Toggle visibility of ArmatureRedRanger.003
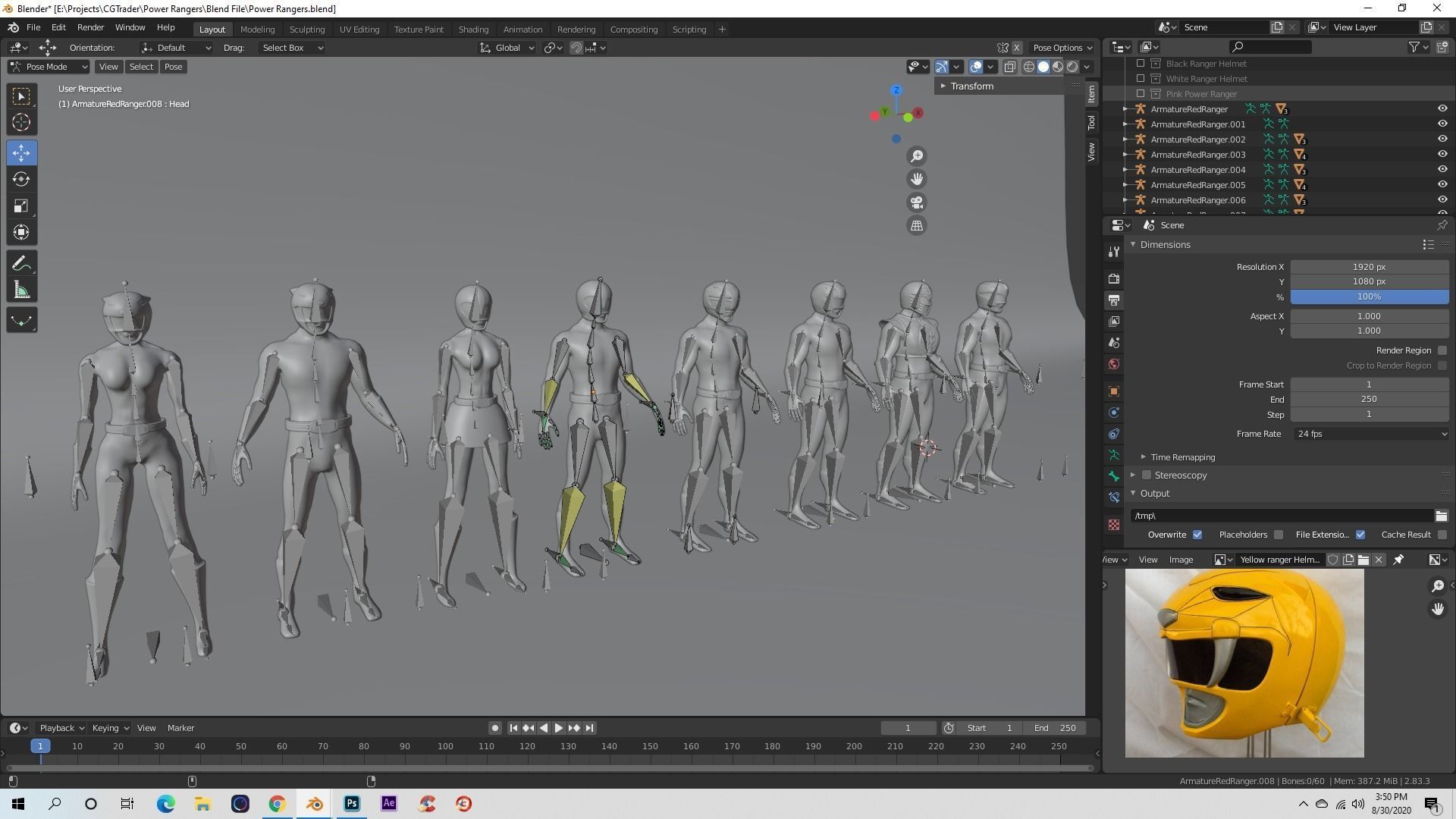 coord(1442,154)
